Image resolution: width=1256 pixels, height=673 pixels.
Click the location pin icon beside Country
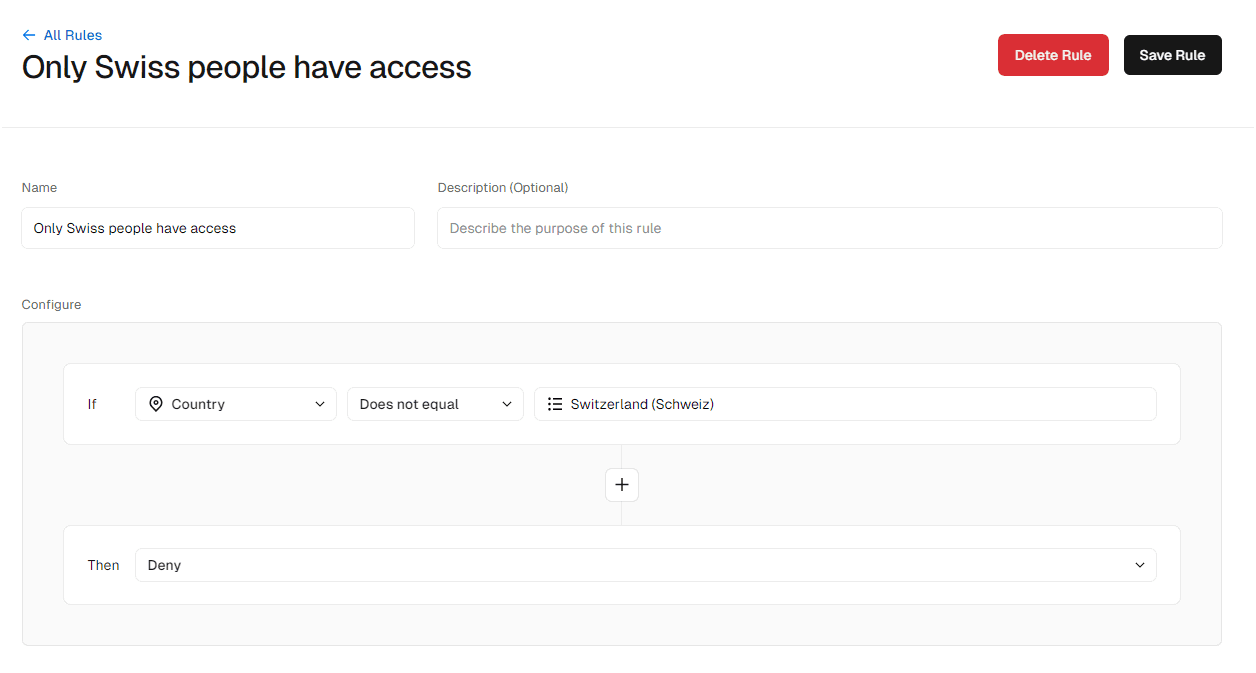[155, 404]
